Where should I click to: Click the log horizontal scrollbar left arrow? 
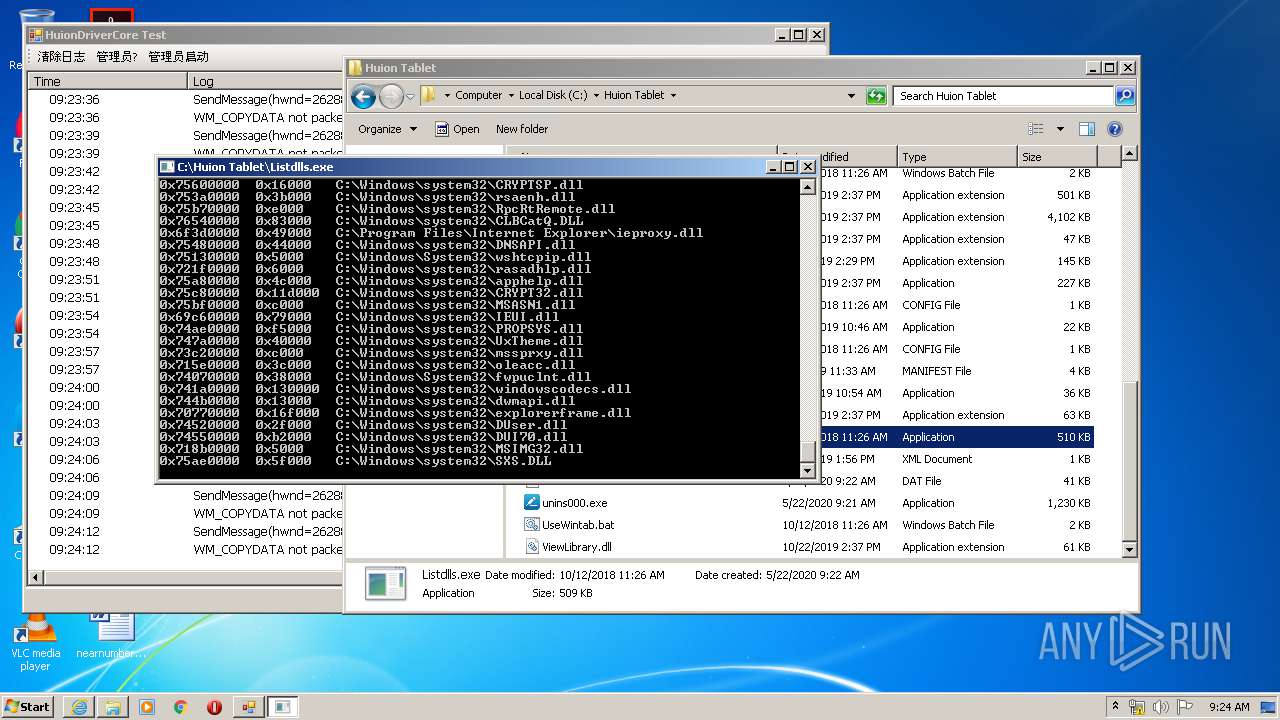[x=37, y=577]
